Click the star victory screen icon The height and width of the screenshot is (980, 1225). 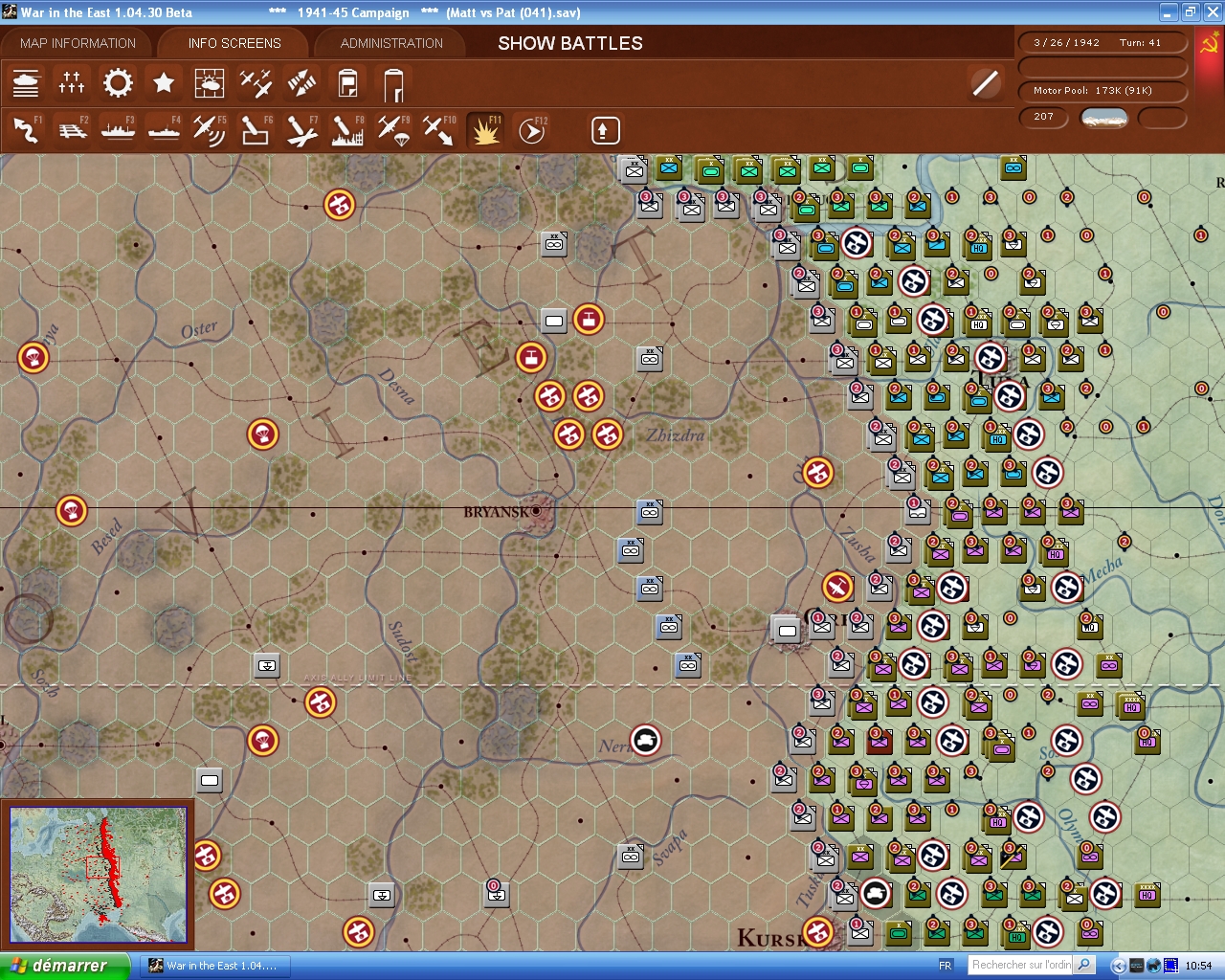coord(164,83)
